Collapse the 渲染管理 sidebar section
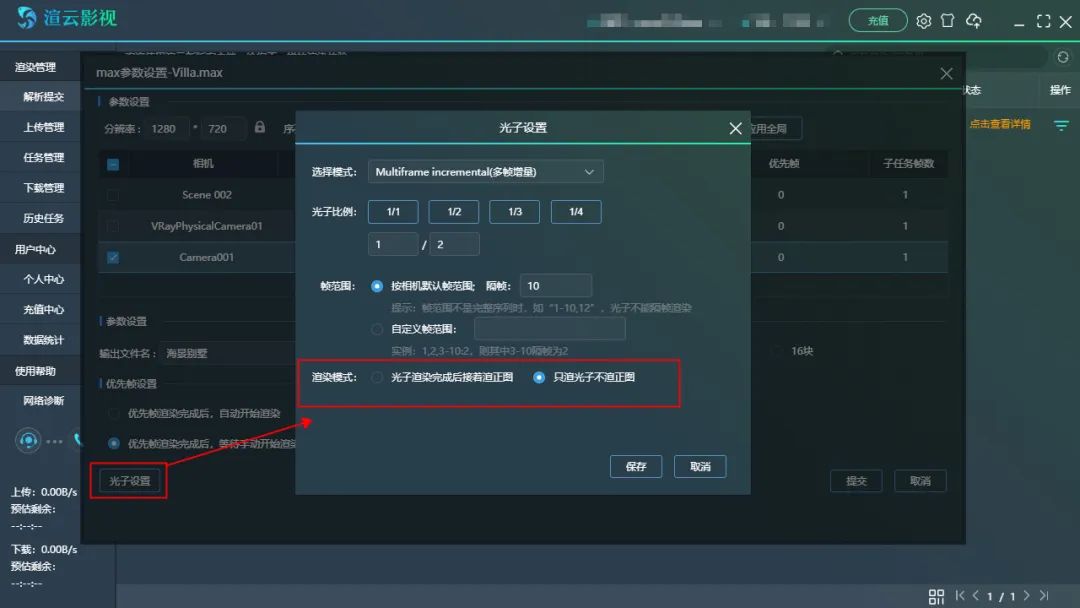Image resolution: width=1080 pixels, height=608 pixels. [x=36, y=67]
